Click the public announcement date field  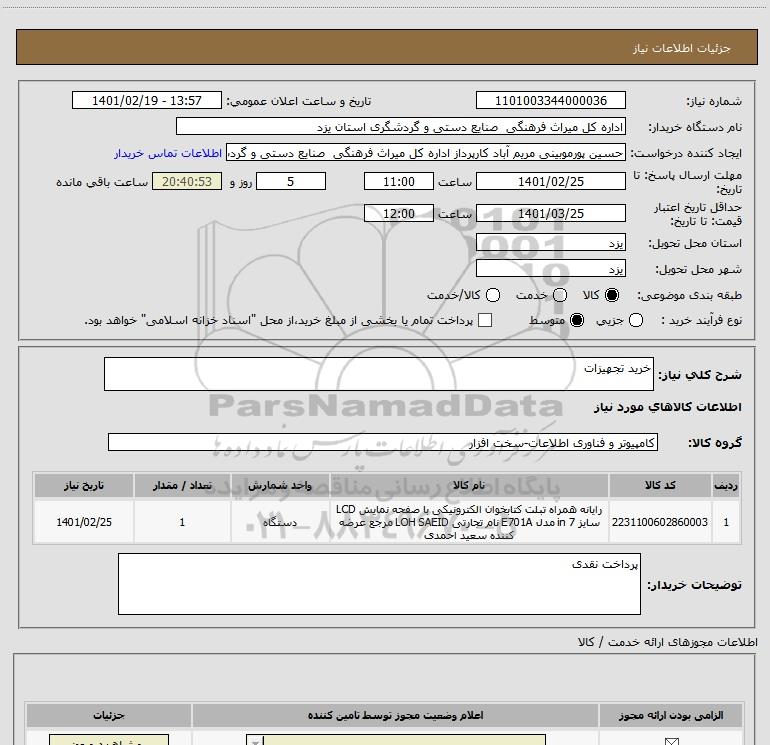(147, 100)
